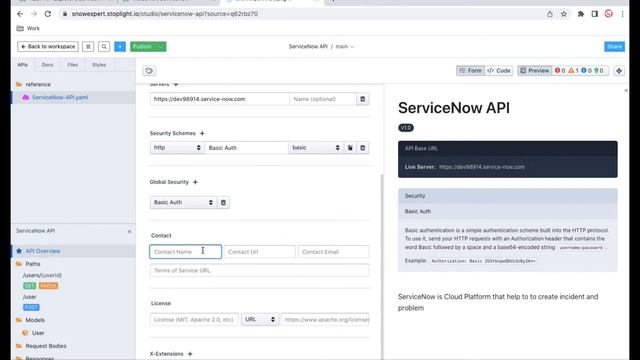Click the green Publish button
Screen dimensions: 640x360
pyautogui.click(x=142, y=47)
